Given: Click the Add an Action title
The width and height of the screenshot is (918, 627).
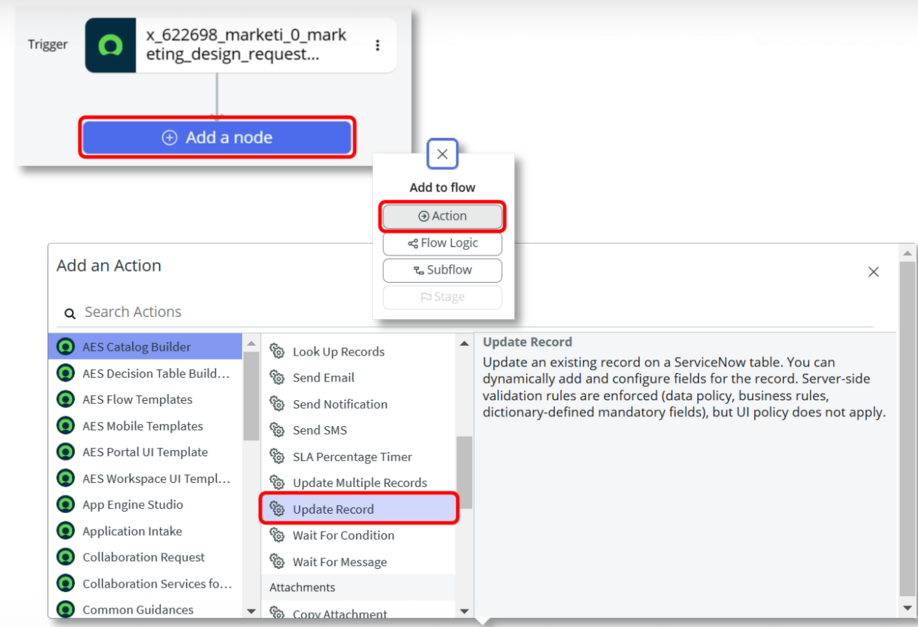Looking at the screenshot, I should pyautogui.click(x=109, y=265).
